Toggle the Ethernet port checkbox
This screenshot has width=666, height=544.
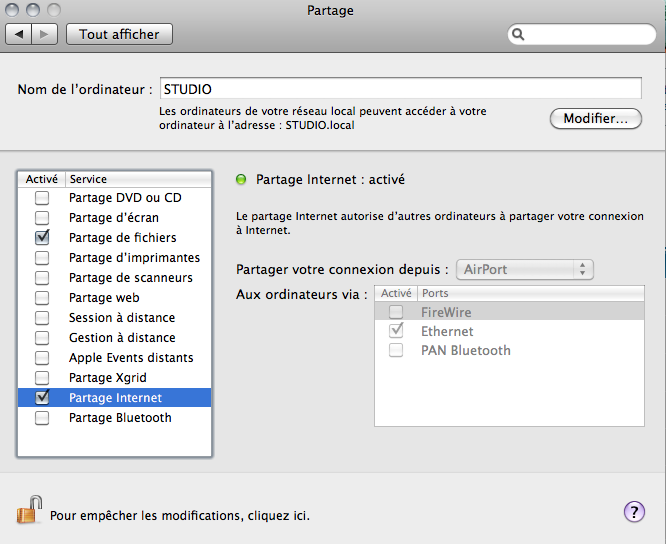[x=397, y=331]
